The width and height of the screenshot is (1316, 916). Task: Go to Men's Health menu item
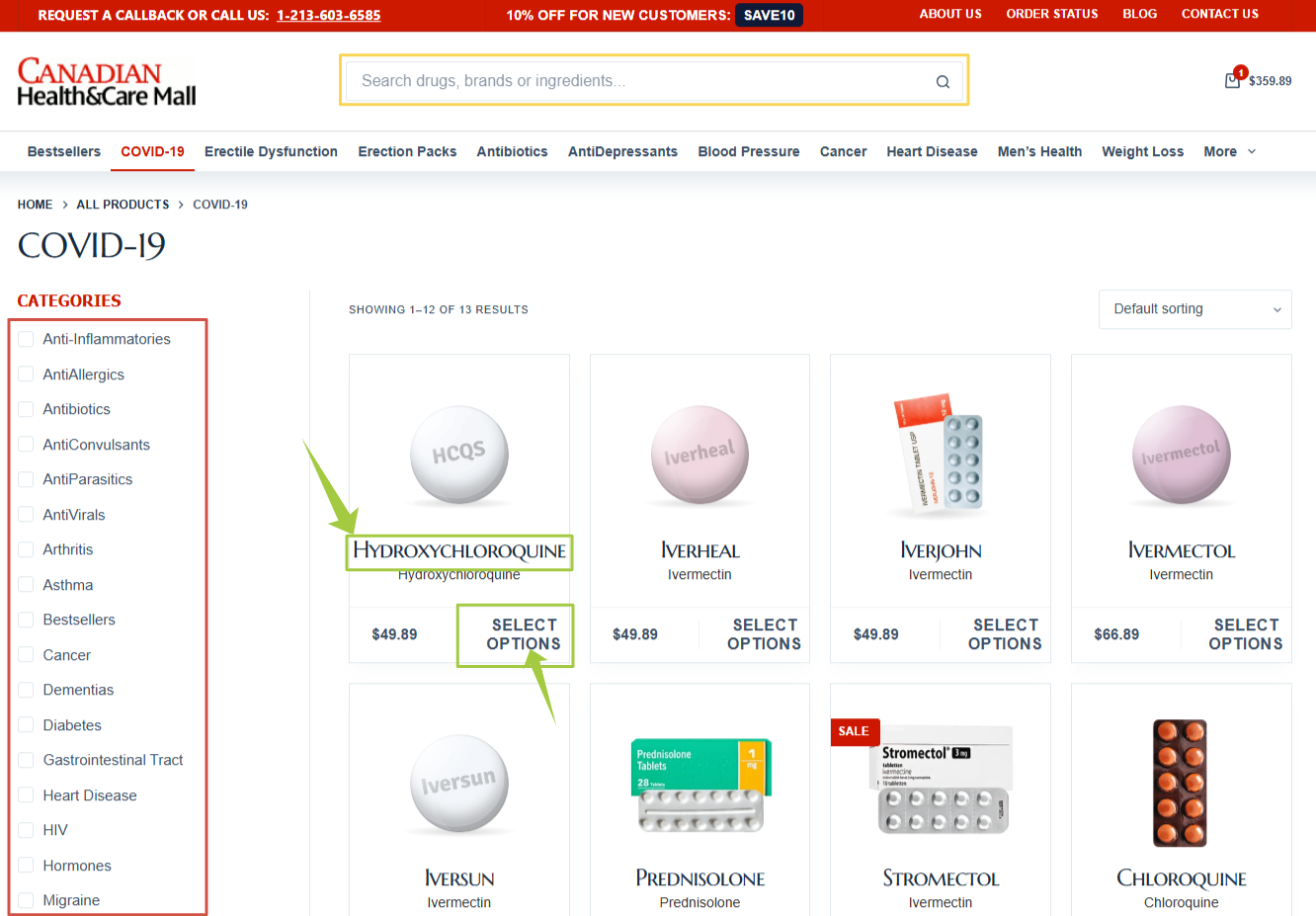click(1039, 151)
